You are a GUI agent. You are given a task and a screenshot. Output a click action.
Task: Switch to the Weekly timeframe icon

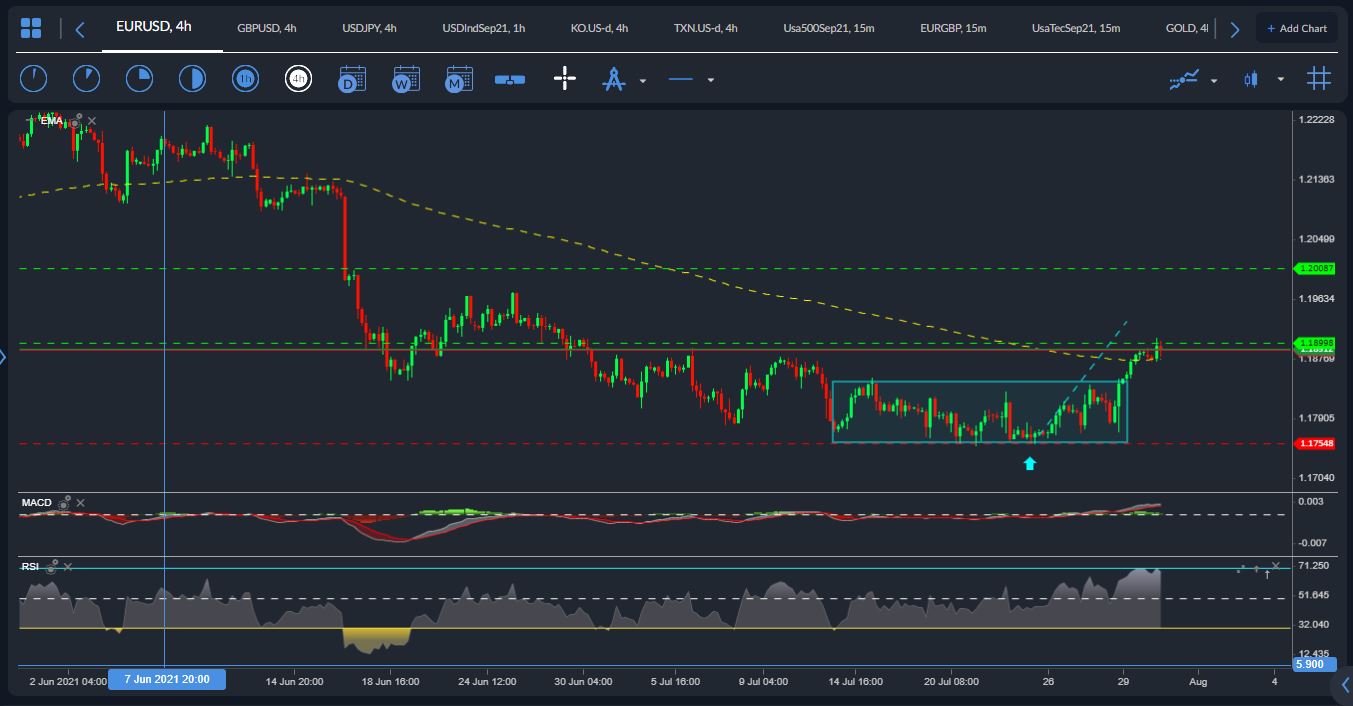click(x=405, y=78)
